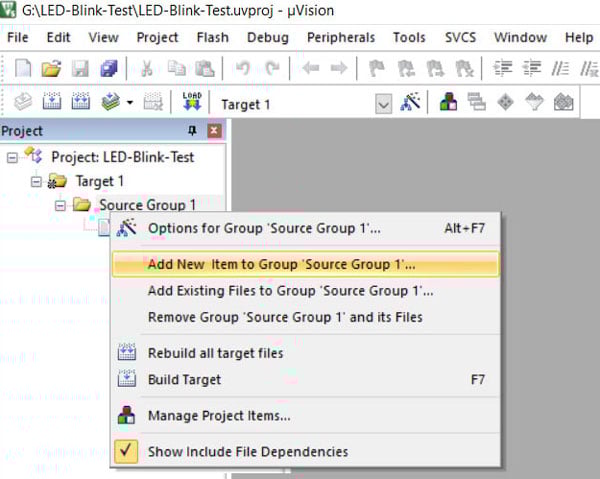Open the Debug menu
The width and height of the screenshot is (600, 479).
click(x=267, y=37)
